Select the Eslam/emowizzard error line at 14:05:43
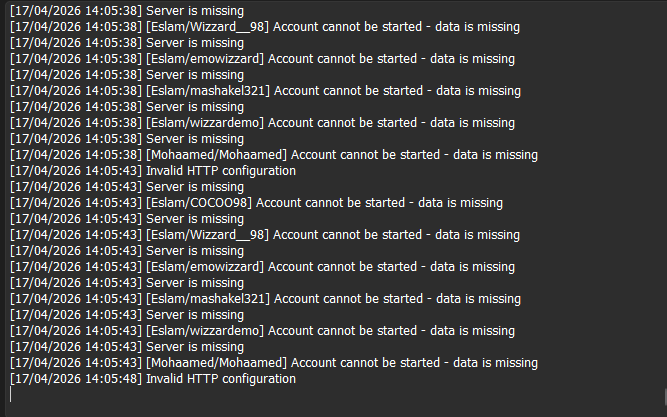The image size is (667, 417). click(x=262, y=267)
